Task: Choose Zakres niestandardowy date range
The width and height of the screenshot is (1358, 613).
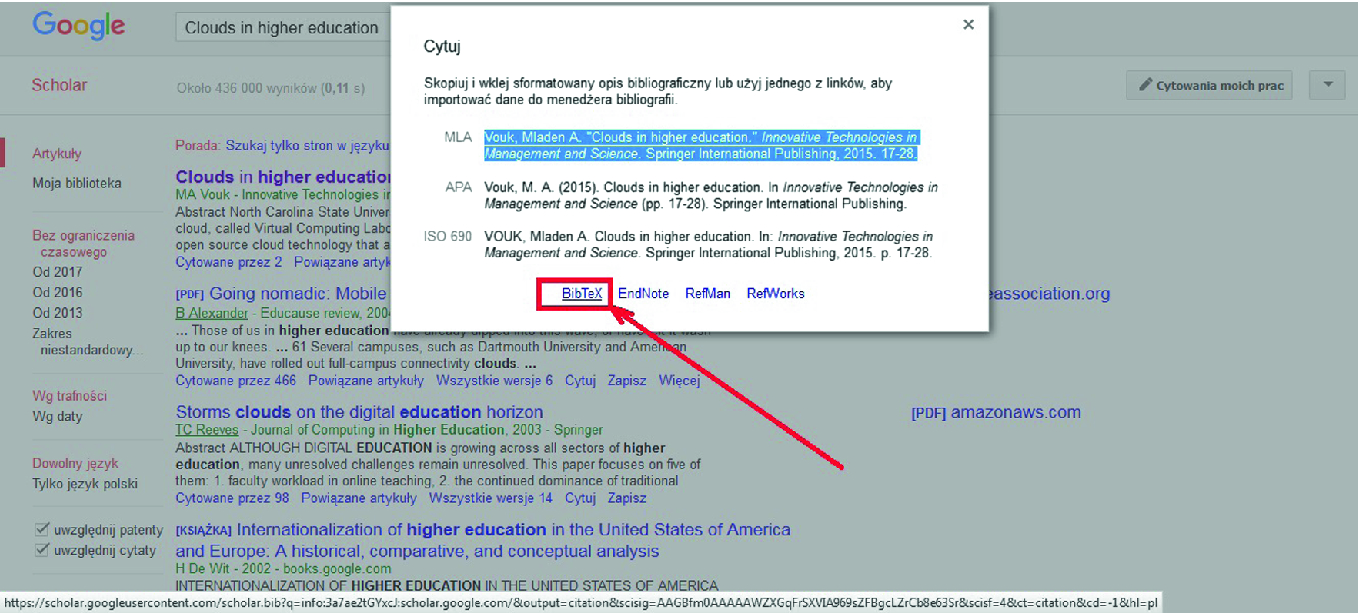Action: 87,342
